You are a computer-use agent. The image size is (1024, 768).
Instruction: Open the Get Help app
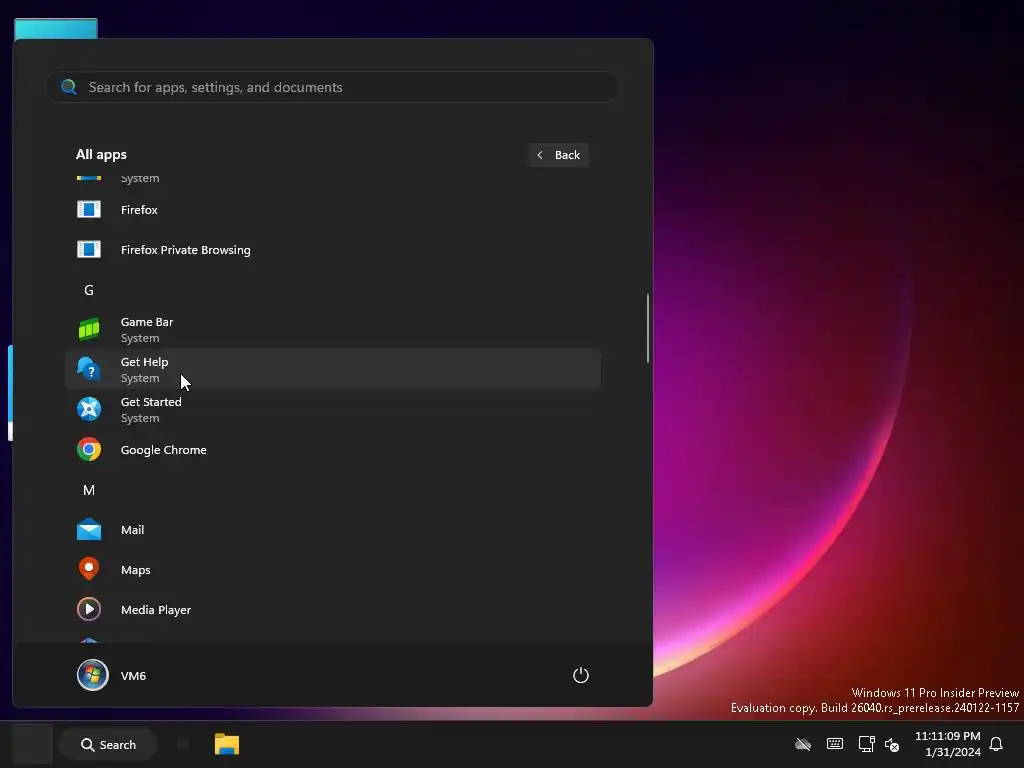(332, 369)
